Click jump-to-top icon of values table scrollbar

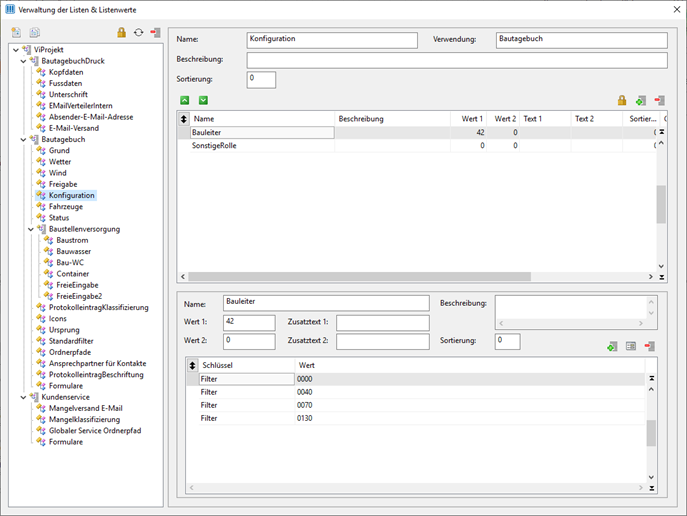click(662, 132)
